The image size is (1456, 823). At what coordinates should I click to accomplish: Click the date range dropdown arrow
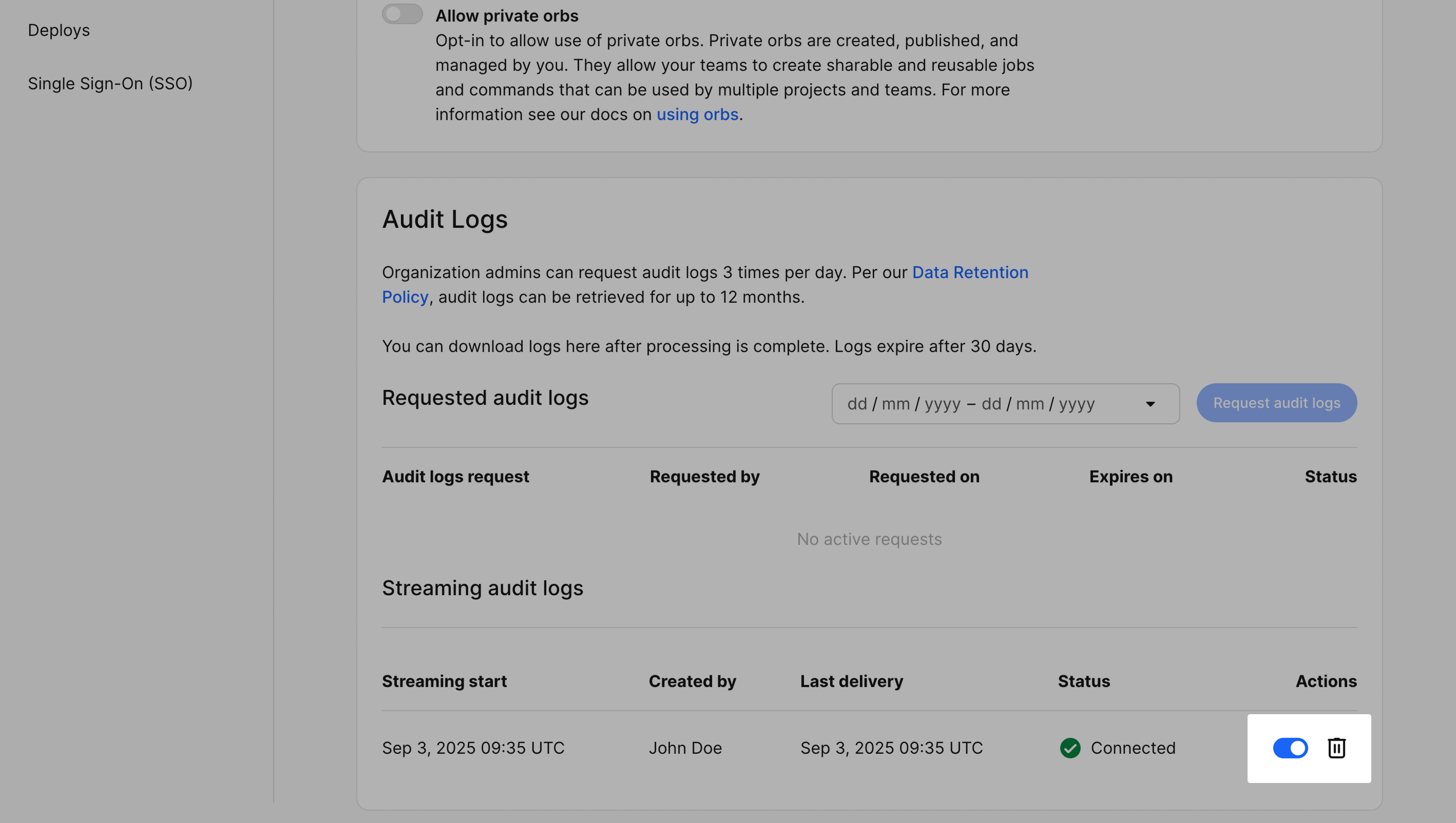pos(1150,404)
